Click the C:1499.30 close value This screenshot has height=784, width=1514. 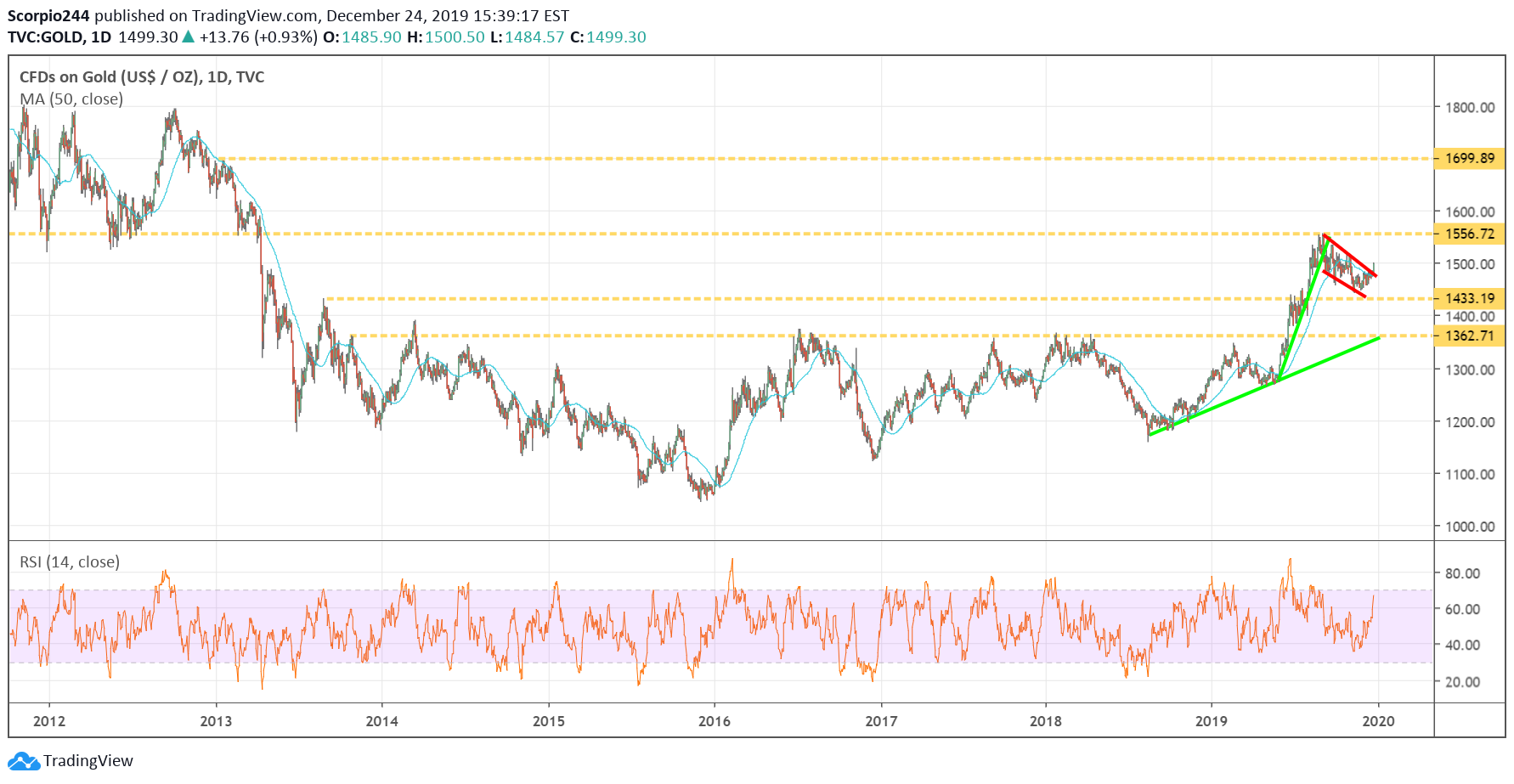click(x=608, y=37)
